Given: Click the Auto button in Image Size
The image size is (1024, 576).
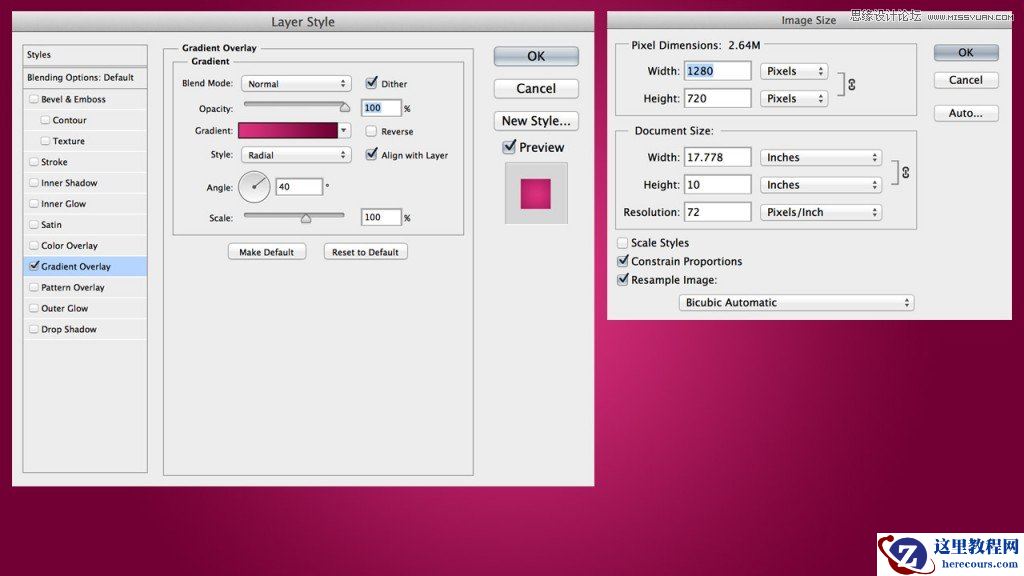Looking at the screenshot, I should point(965,113).
